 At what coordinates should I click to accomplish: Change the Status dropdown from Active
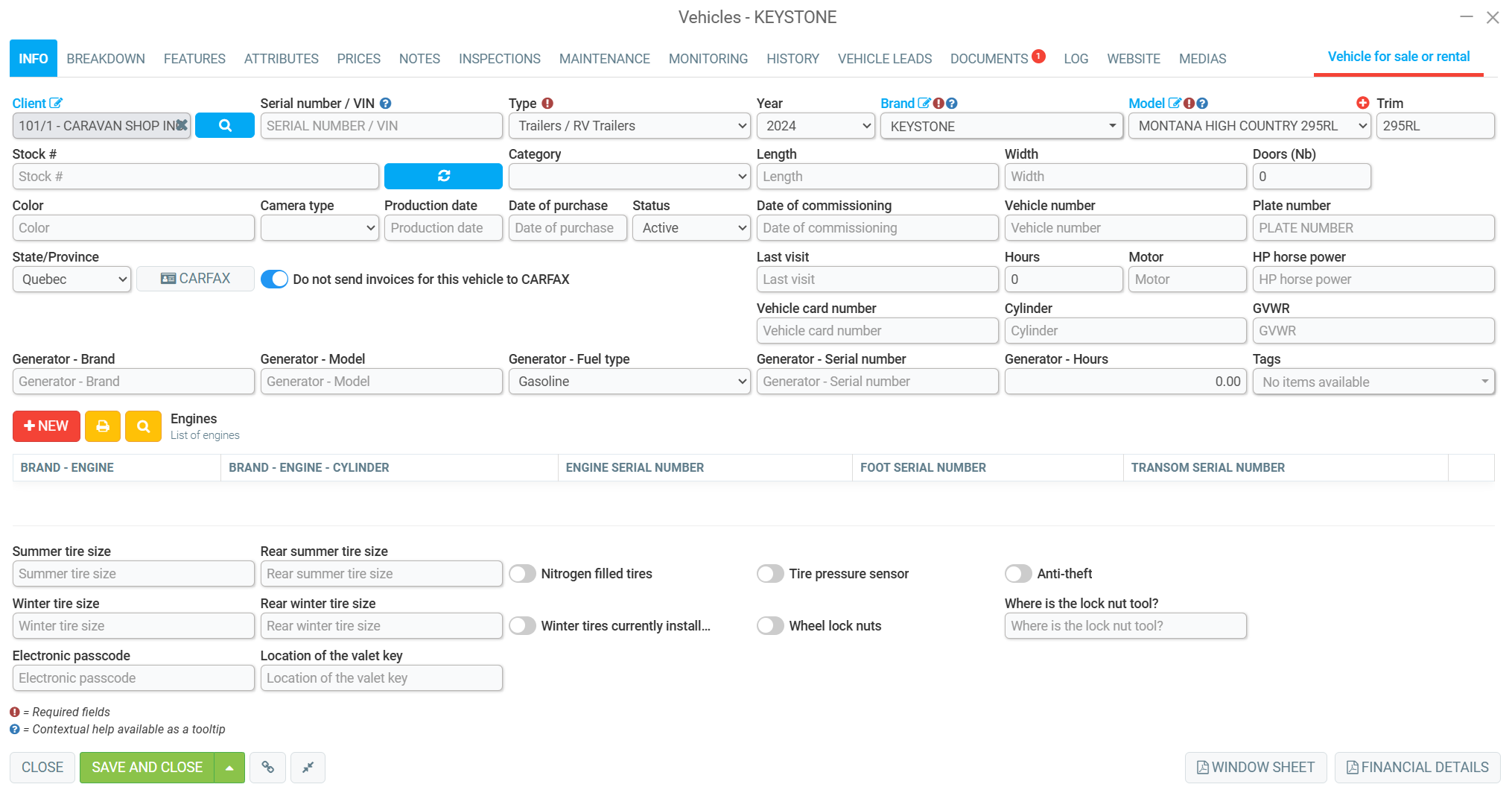[x=691, y=228]
